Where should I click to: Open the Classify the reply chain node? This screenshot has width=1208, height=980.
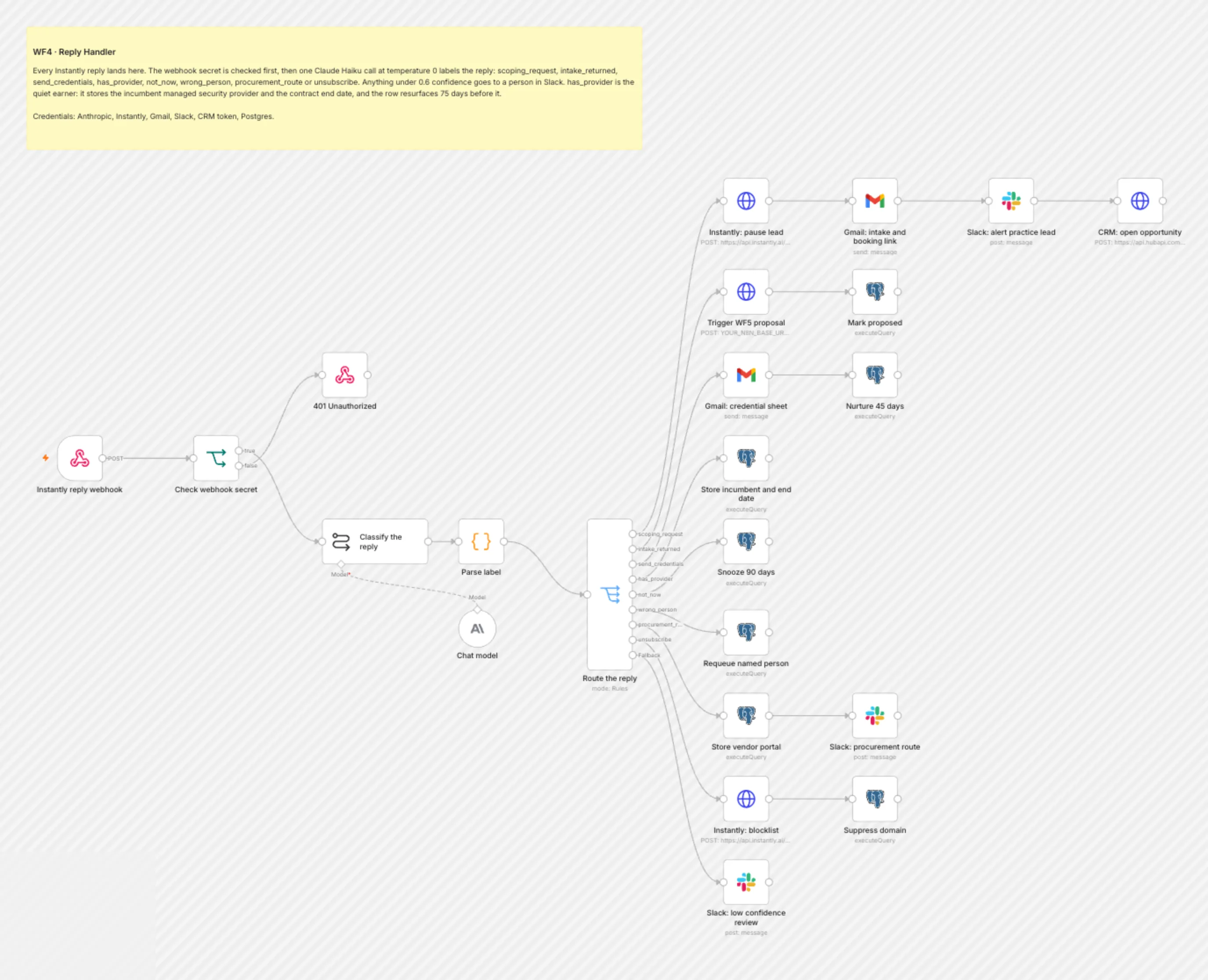point(375,541)
